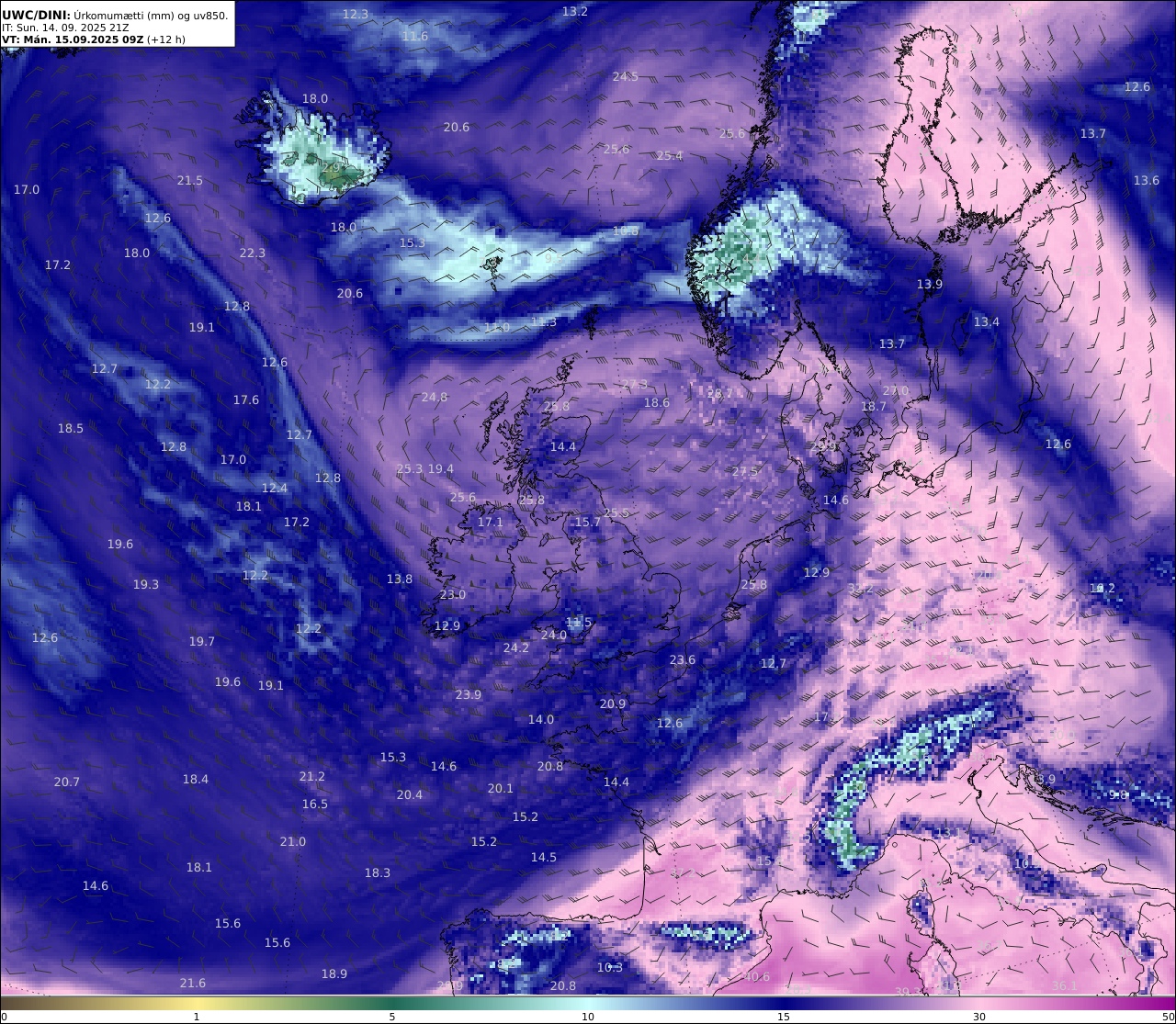Screen dimensions: 1176x1024
Task: Click the 17.1 value over Ireland
Action: tap(491, 522)
